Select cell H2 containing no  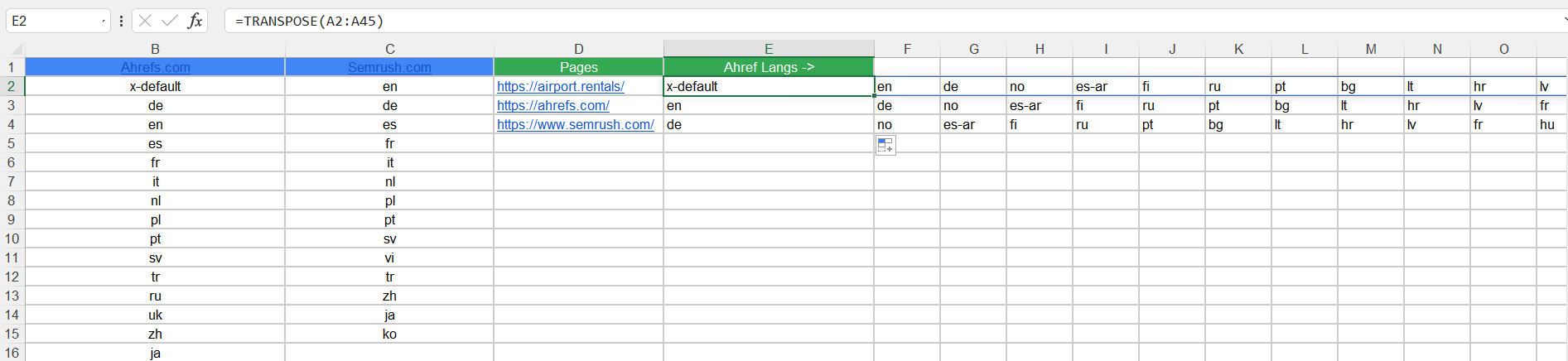click(1040, 86)
